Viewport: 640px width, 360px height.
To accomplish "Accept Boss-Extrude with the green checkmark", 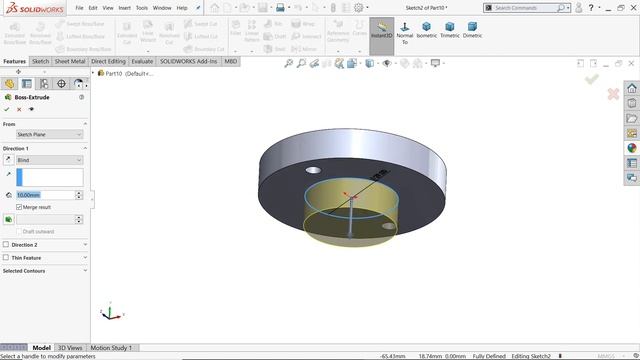I will coord(7,109).
